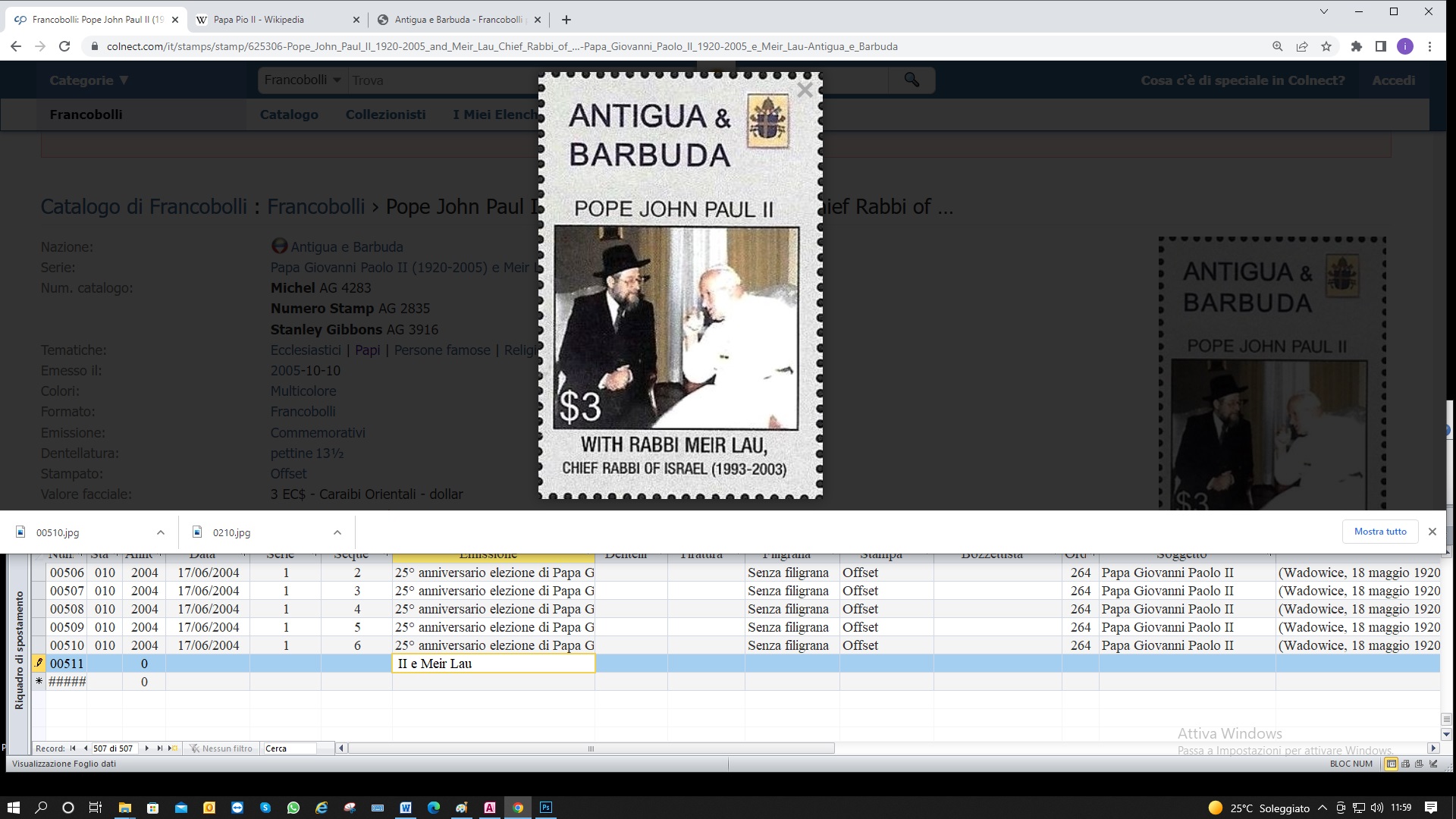The height and width of the screenshot is (819, 1456).
Task: Reload the Colnect page
Action: (x=64, y=46)
